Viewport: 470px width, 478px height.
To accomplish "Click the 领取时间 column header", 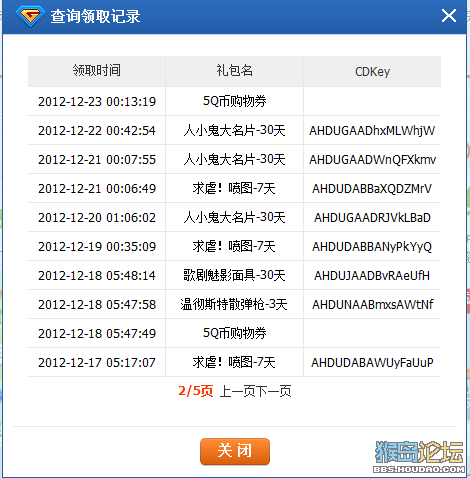I will pos(97,71).
